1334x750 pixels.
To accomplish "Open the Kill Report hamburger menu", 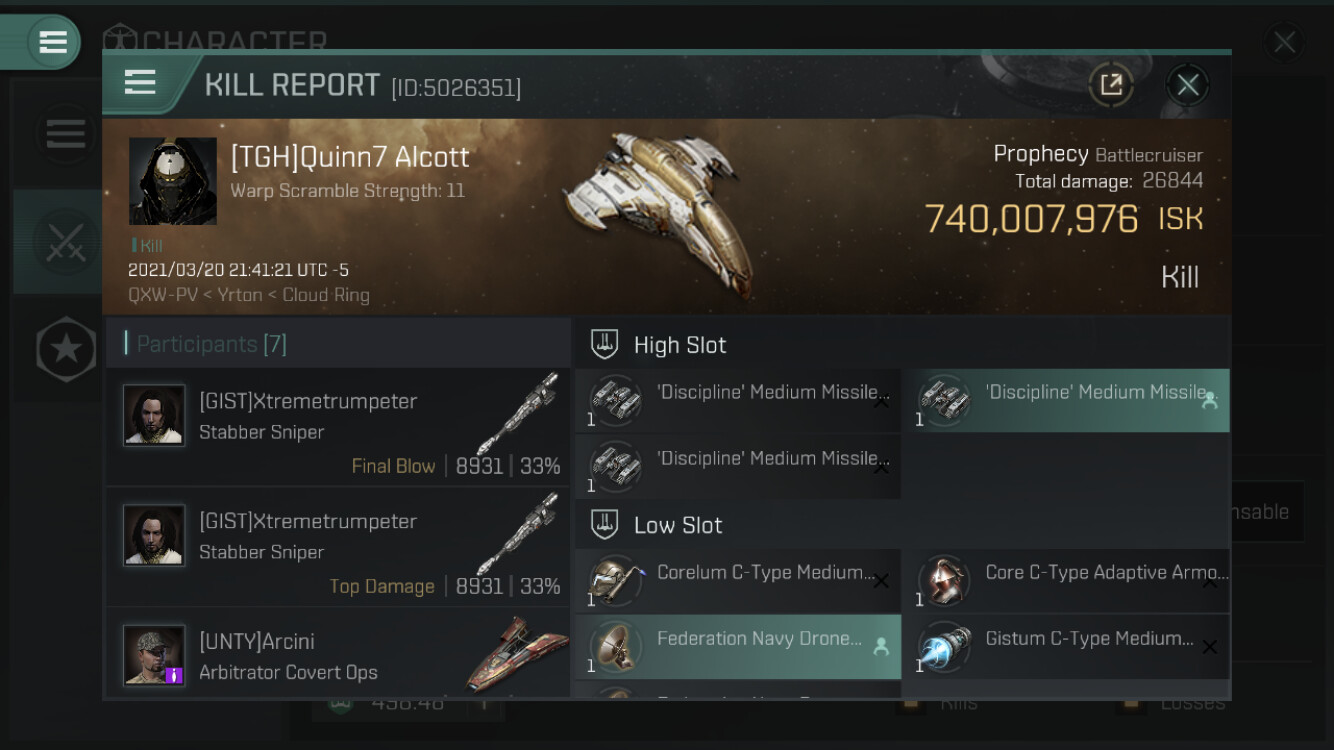I will (140, 83).
